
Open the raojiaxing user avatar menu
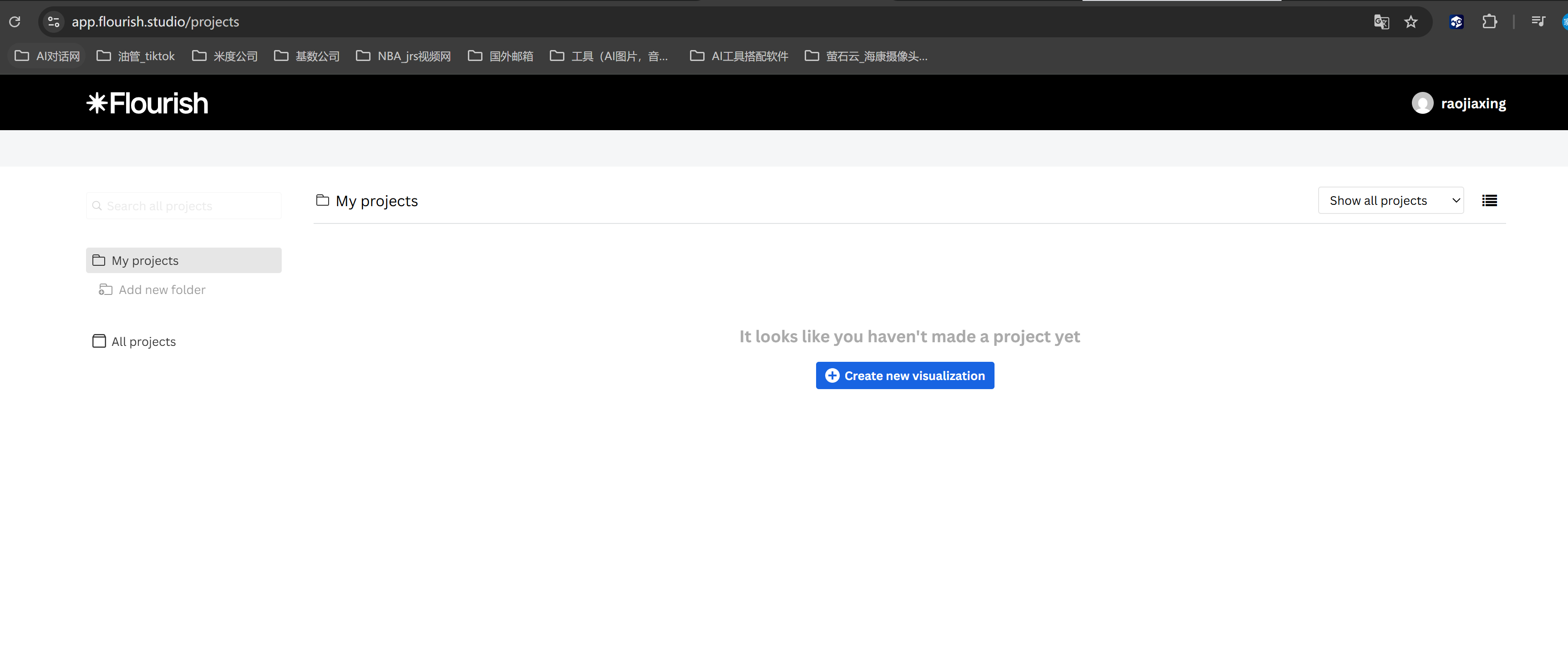[1422, 103]
